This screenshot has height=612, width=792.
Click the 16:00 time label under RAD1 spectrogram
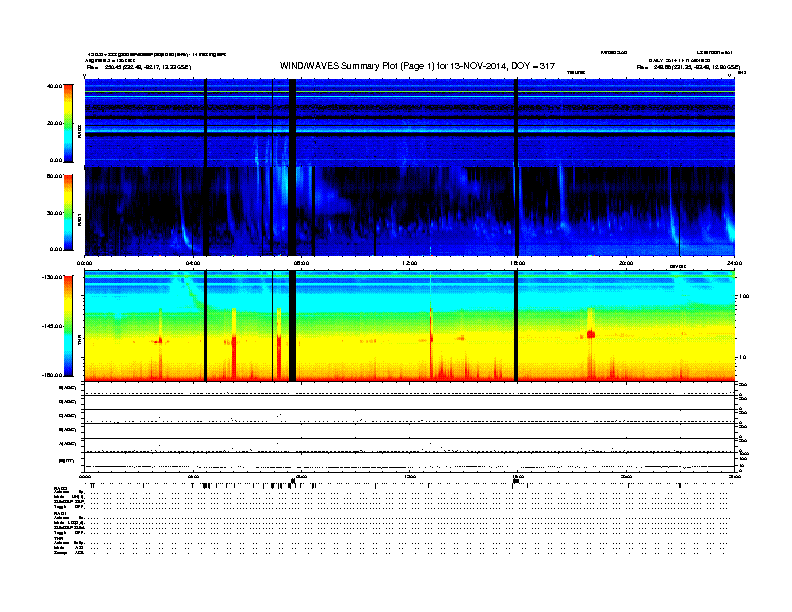pos(518,263)
